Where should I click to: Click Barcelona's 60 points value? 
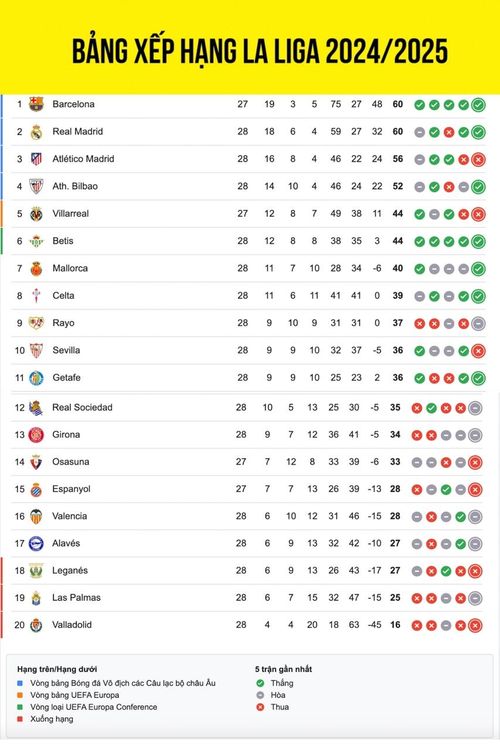(x=398, y=104)
